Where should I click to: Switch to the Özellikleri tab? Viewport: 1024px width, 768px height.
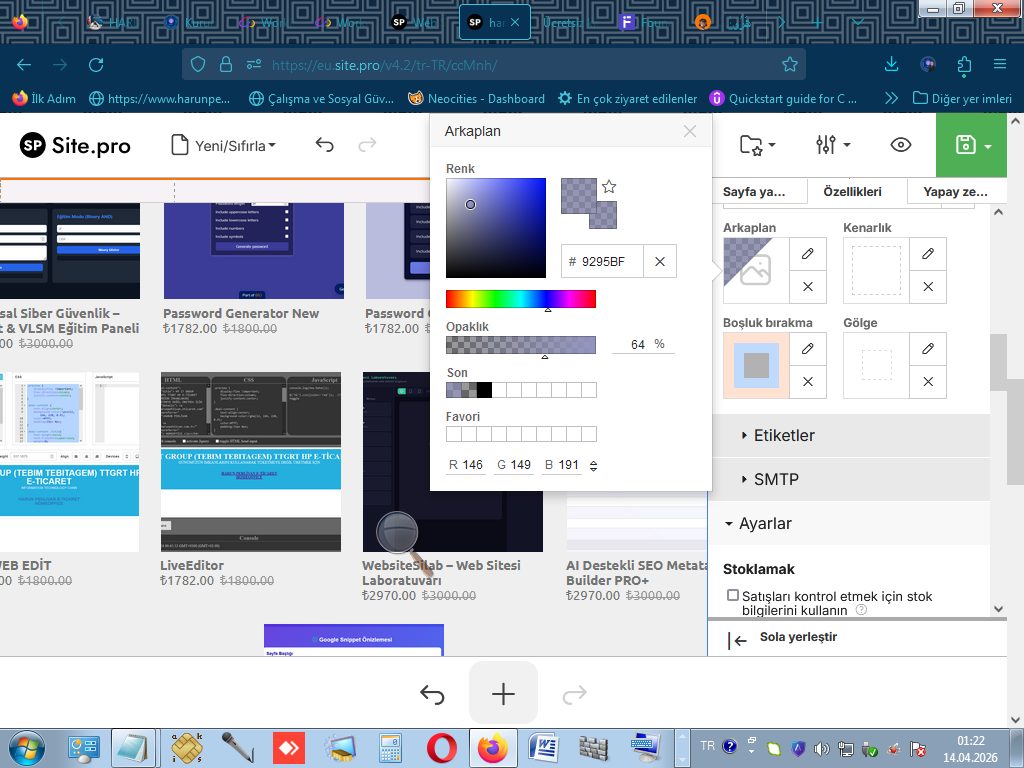pyautogui.click(x=852, y=191)
